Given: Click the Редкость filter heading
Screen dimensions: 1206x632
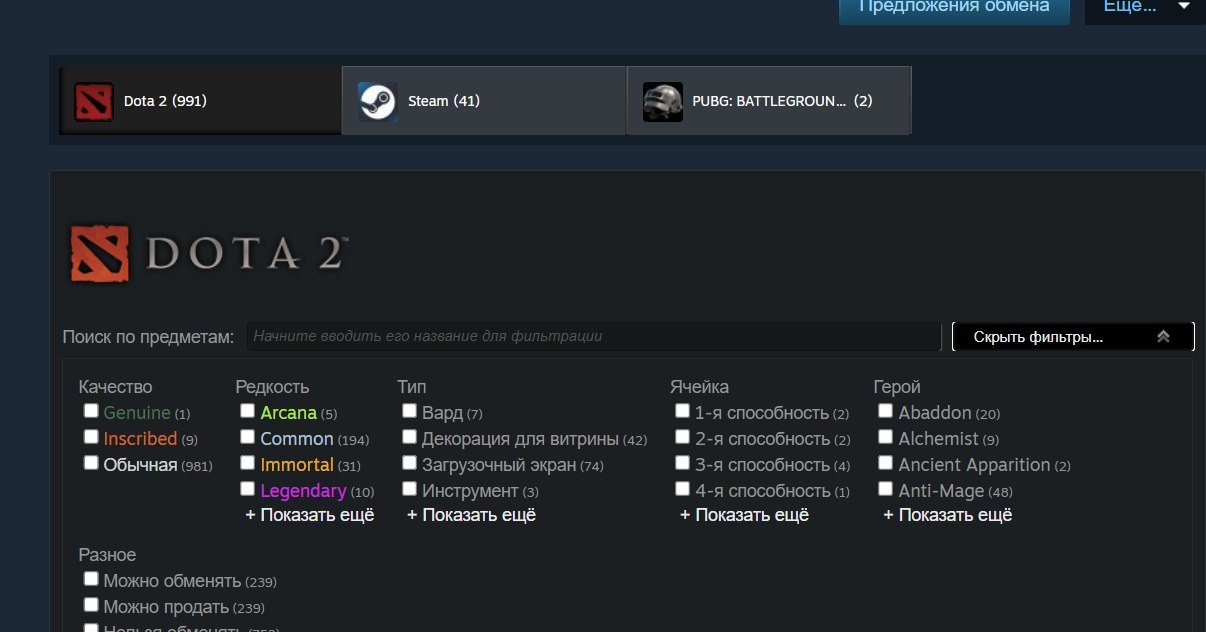Looking at the screenshot, I should tap(272, 387).
